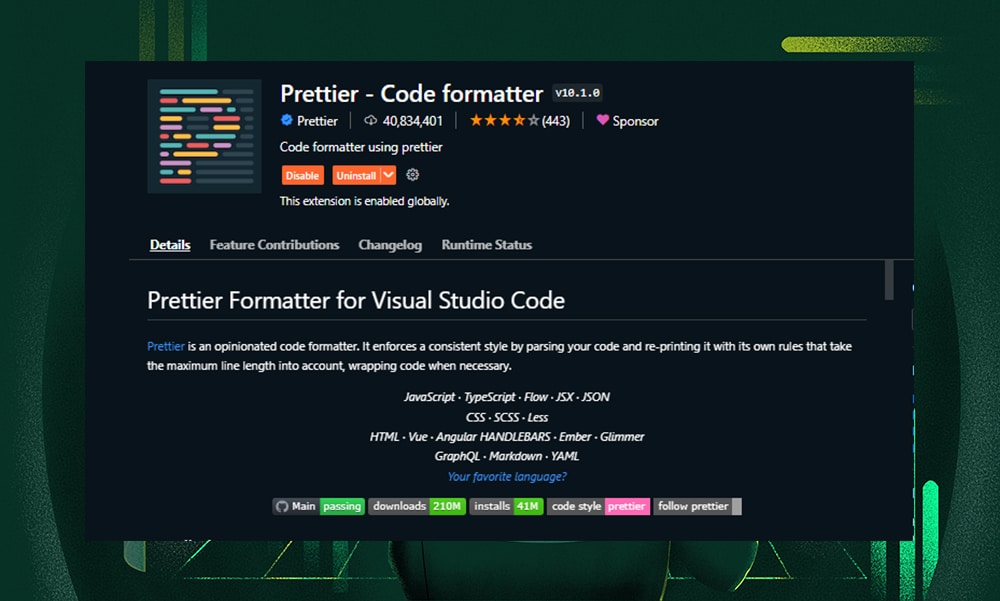Switch to the Feature Contributions tab
This screenshot has width=1000, height=601.
coord(274,245)
